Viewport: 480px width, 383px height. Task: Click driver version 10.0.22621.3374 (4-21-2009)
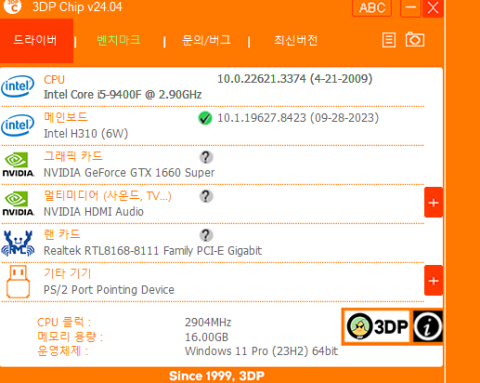tap(295, 79)
